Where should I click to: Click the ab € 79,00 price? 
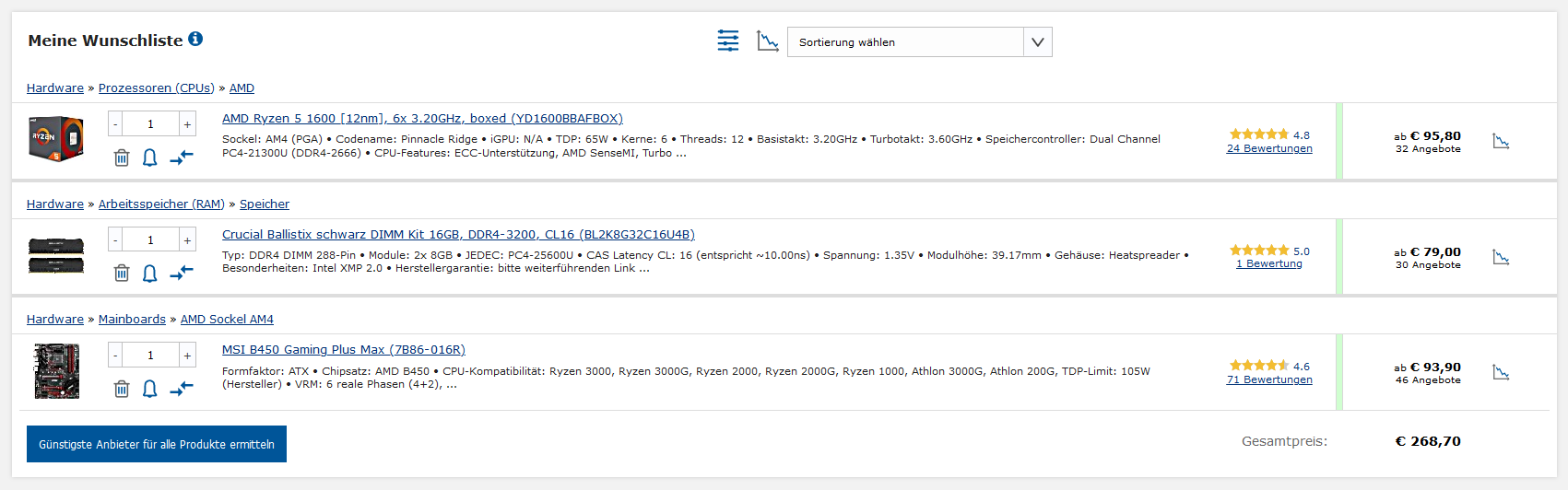pos(1427,252)
